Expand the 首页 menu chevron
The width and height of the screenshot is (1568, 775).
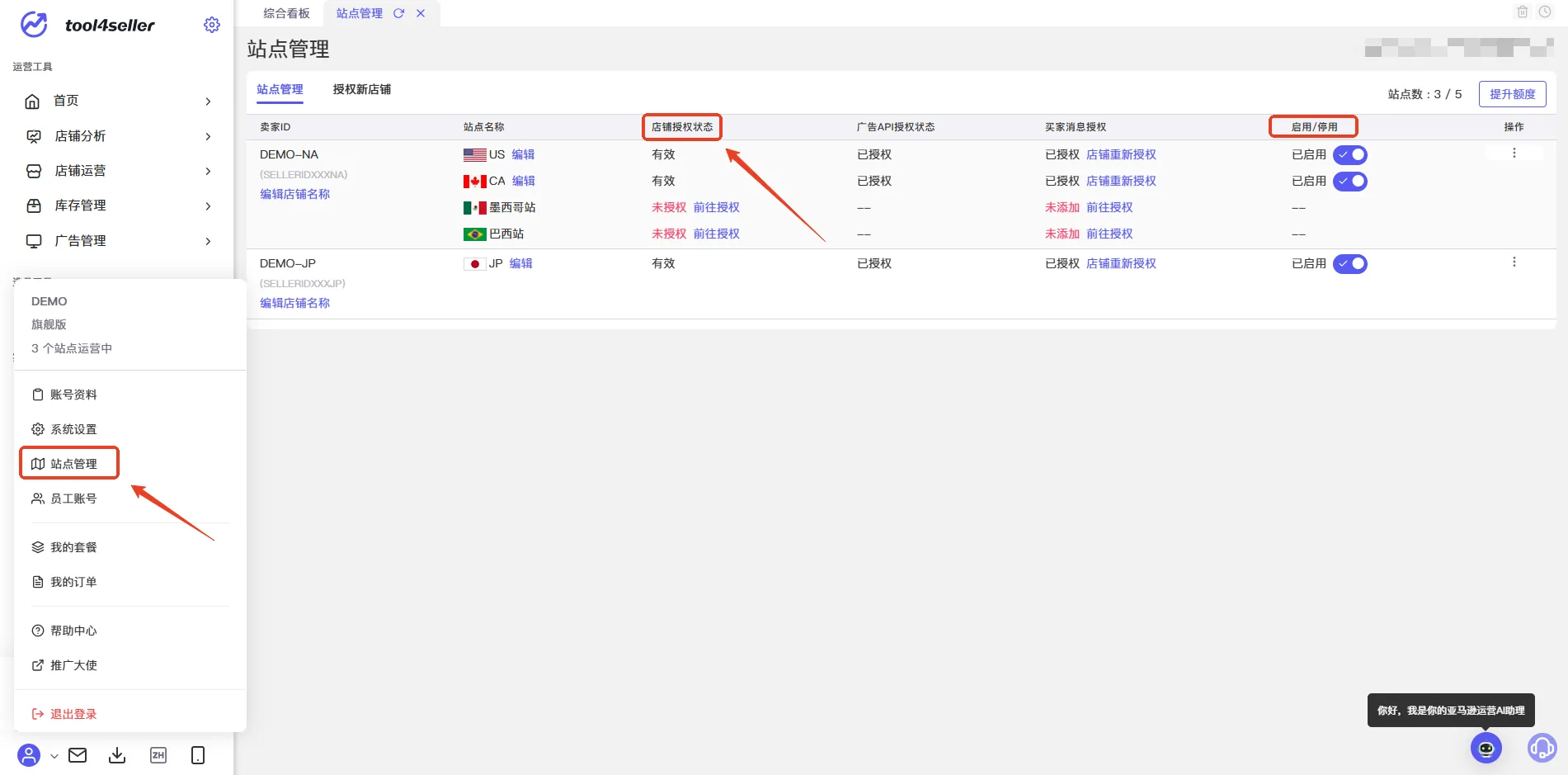point(208,102)
